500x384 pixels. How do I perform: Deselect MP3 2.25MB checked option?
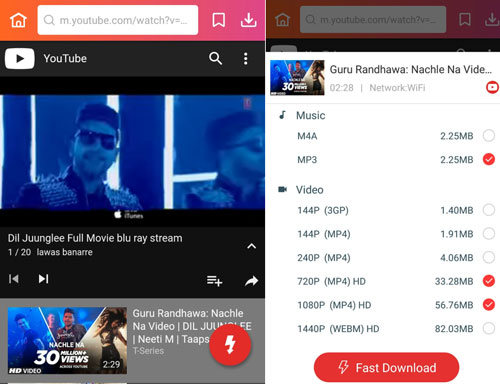coord(489,159)
